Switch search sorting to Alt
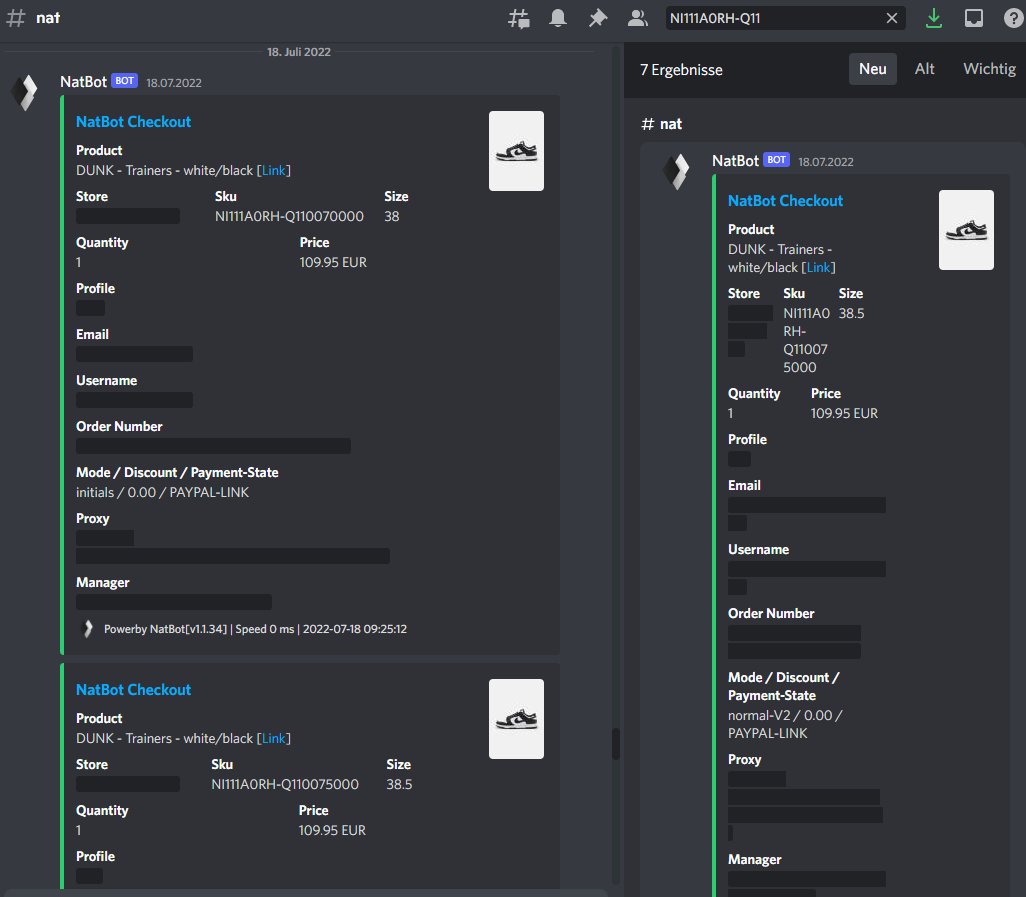The width and height of the screenshot is (1026, 897). coord(924,68)
